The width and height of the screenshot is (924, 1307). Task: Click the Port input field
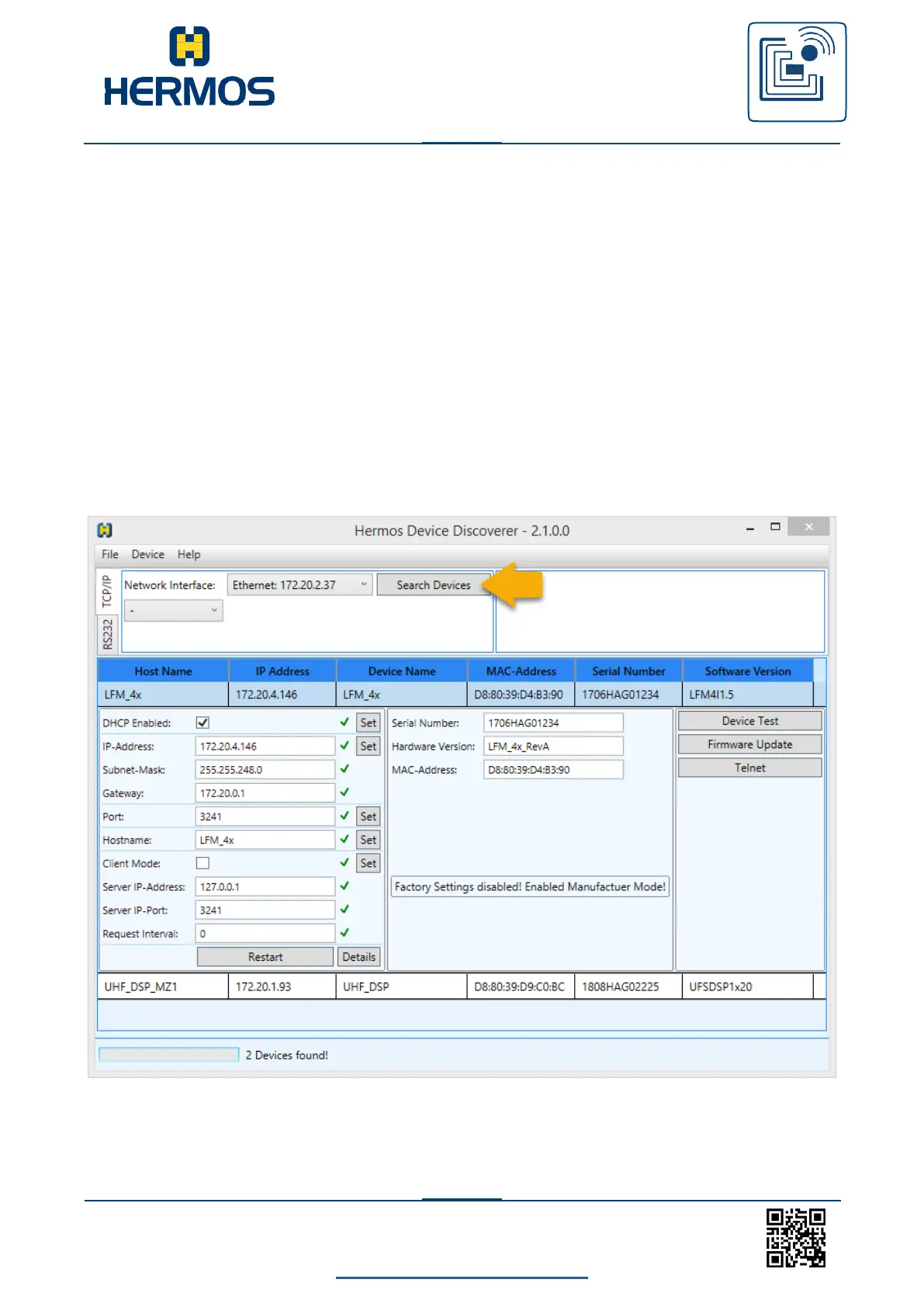[265, 816]
